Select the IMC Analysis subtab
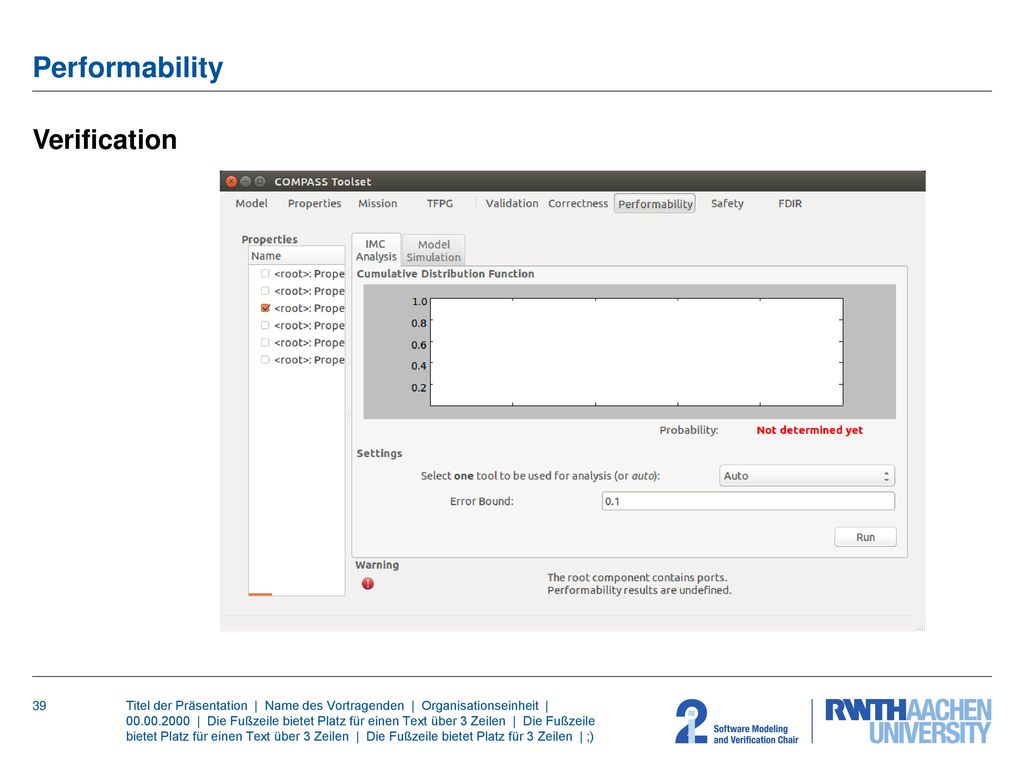1024x768 pixels. [x=376, y=250]
